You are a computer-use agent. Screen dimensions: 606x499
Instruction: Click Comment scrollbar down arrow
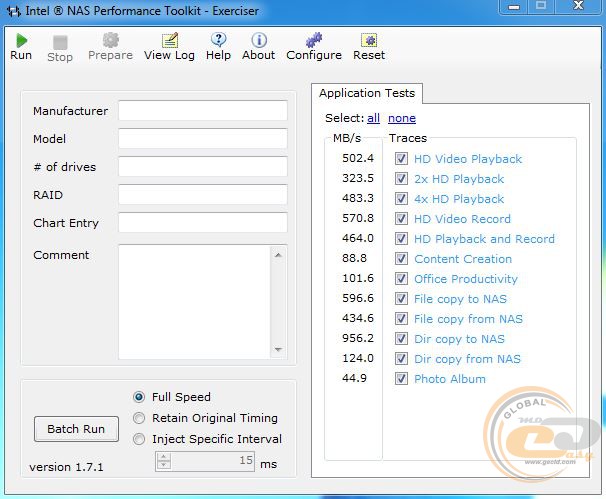pyautogui.click(x=278, y=349)
